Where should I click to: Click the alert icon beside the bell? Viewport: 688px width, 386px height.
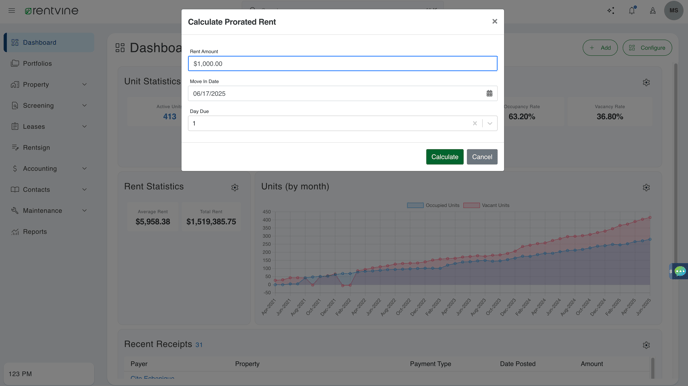[x=653, y=11]
